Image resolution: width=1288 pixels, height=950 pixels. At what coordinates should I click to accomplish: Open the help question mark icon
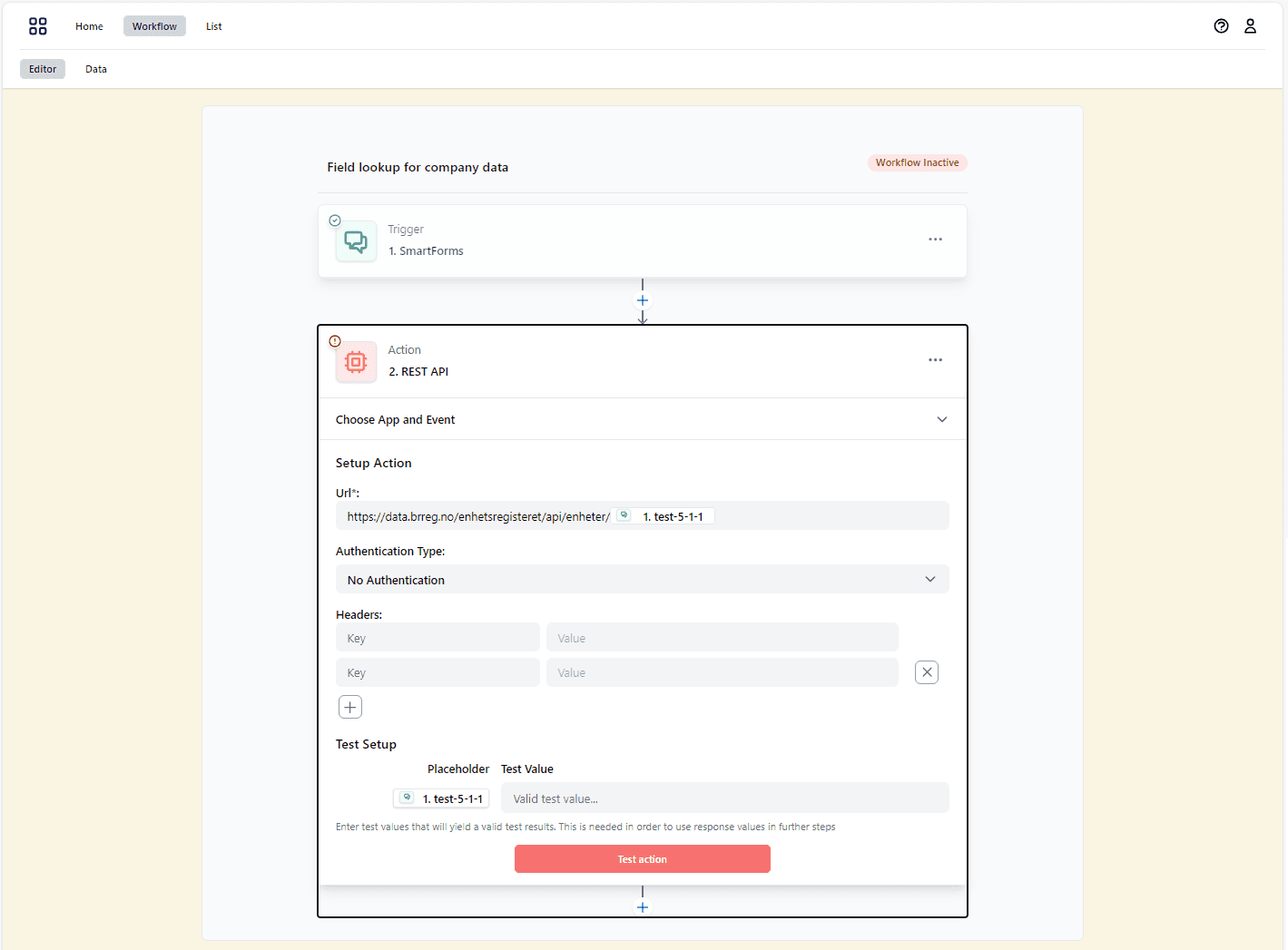click(x=1221, y=25)
